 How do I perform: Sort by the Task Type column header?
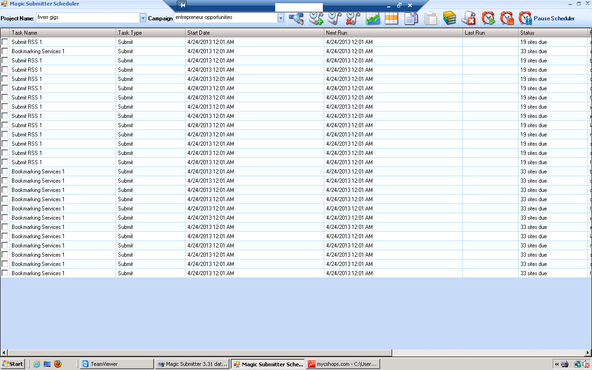click(151, 32)
